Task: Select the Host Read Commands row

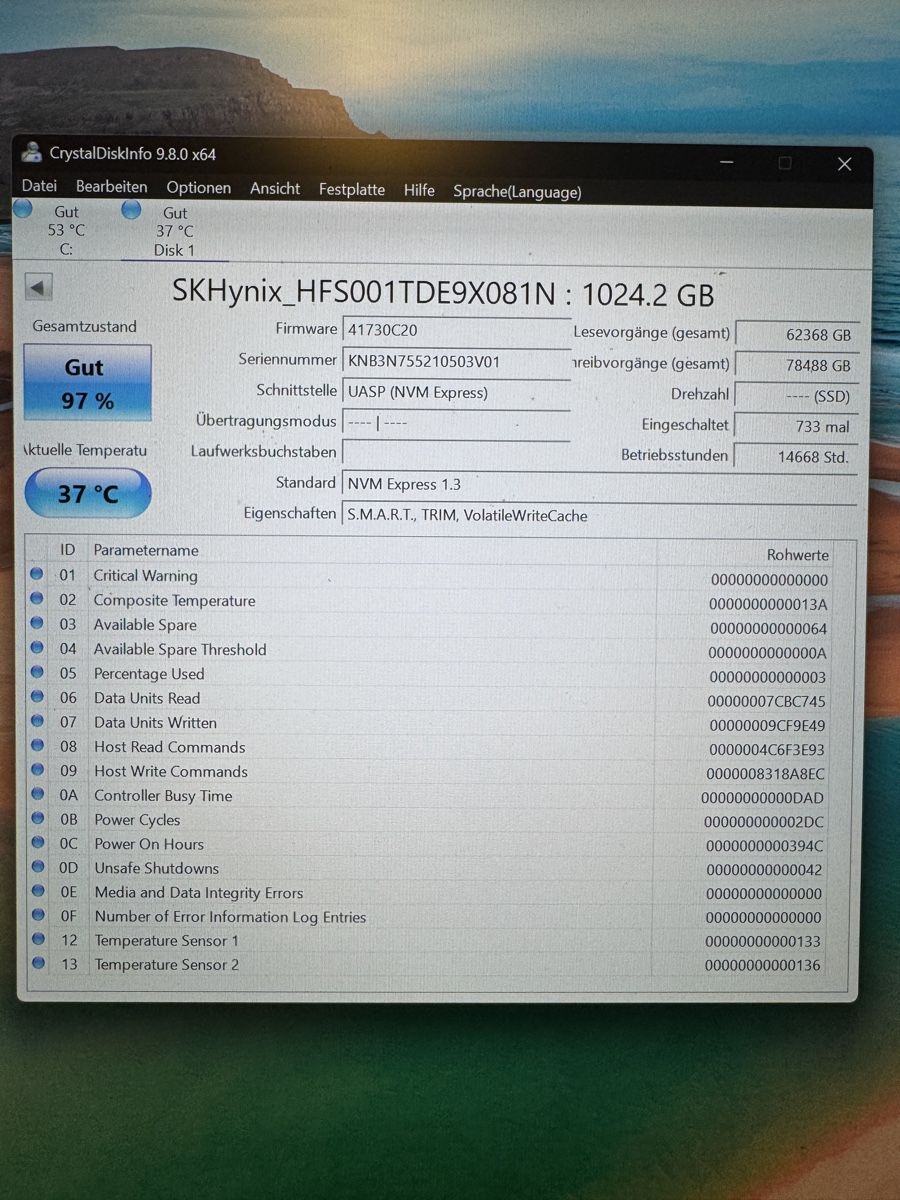Action: pyautogui.click(x=430, y=748)
